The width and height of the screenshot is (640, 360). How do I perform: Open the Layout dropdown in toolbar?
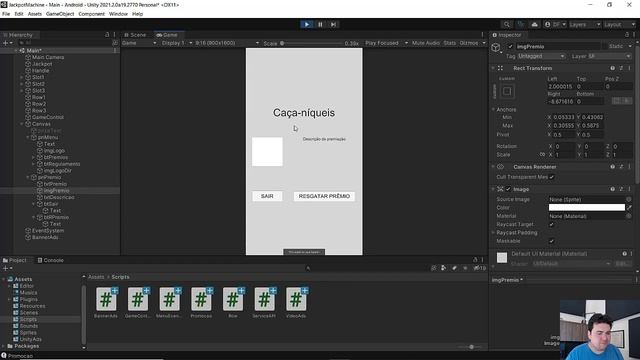click(619, 24)
